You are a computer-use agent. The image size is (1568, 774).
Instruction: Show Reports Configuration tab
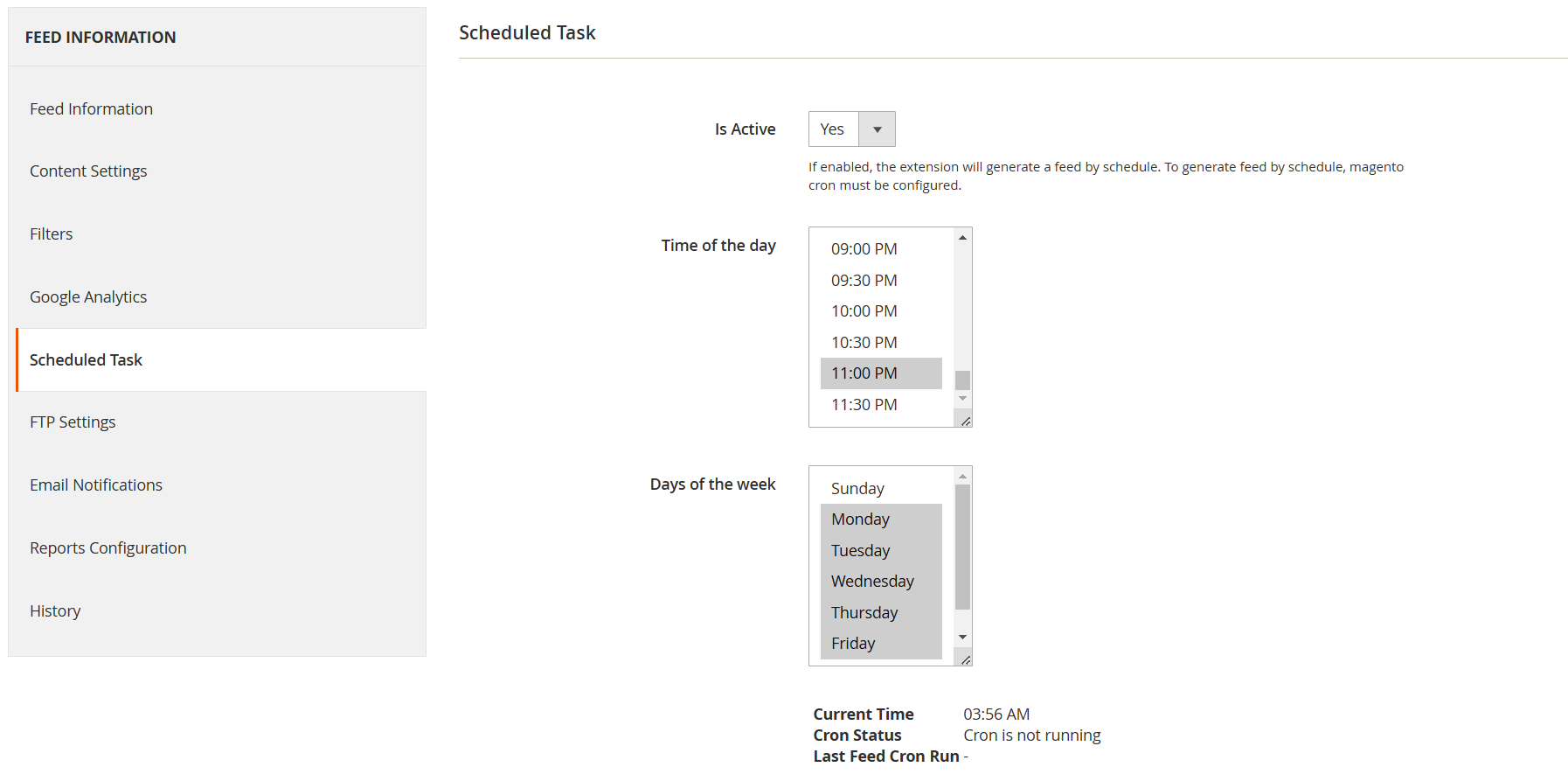[x=108, y=548]
